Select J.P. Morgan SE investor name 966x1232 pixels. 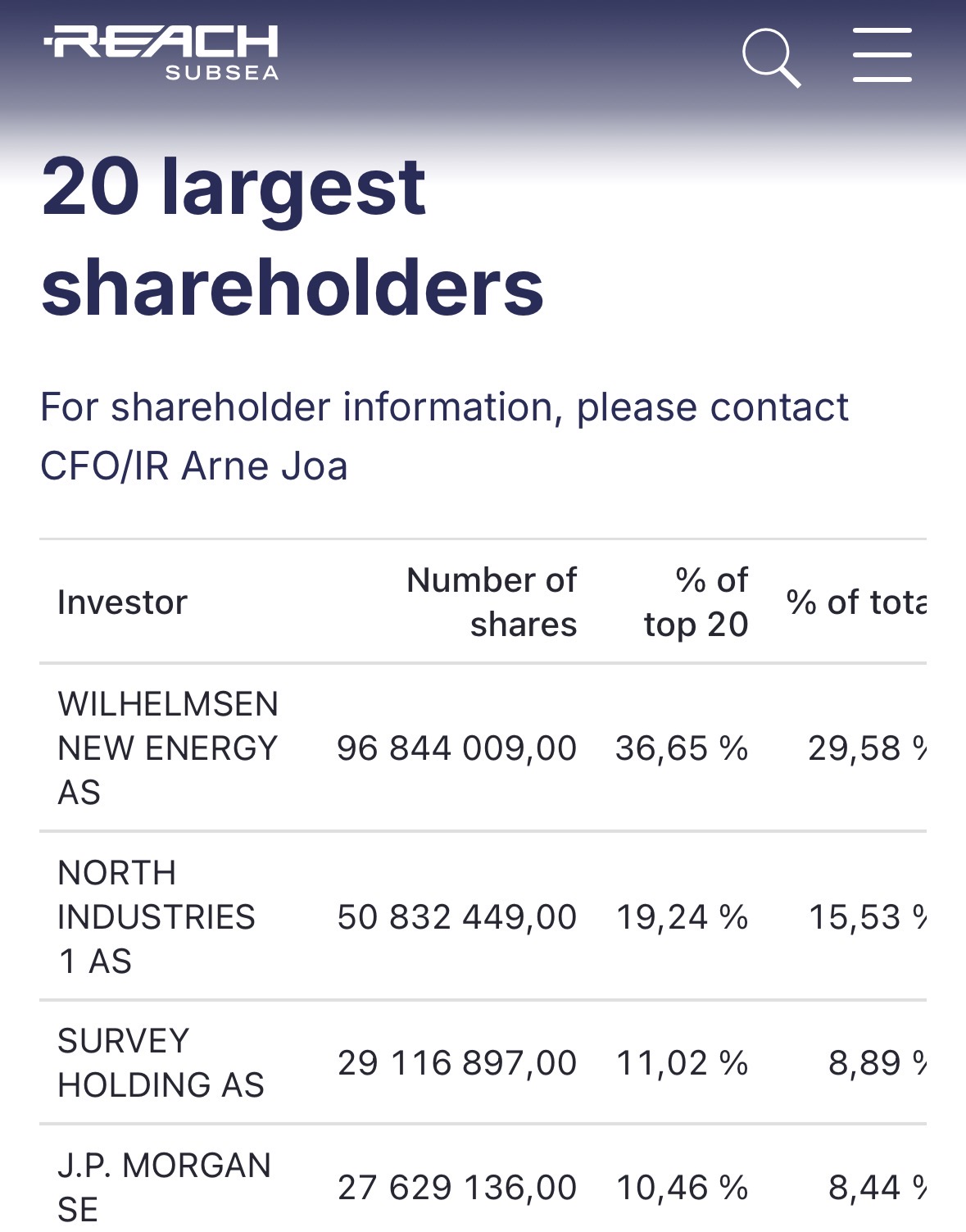[164, 1187]
